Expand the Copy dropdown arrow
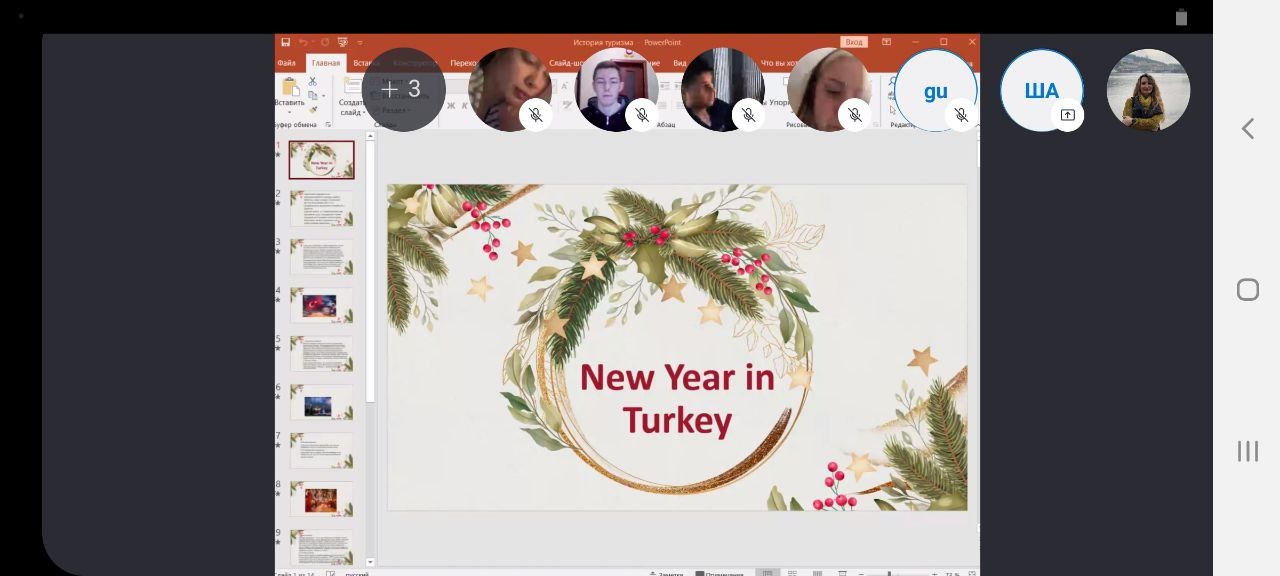This screenshot has width=1280, height=576. click(323, 97)
